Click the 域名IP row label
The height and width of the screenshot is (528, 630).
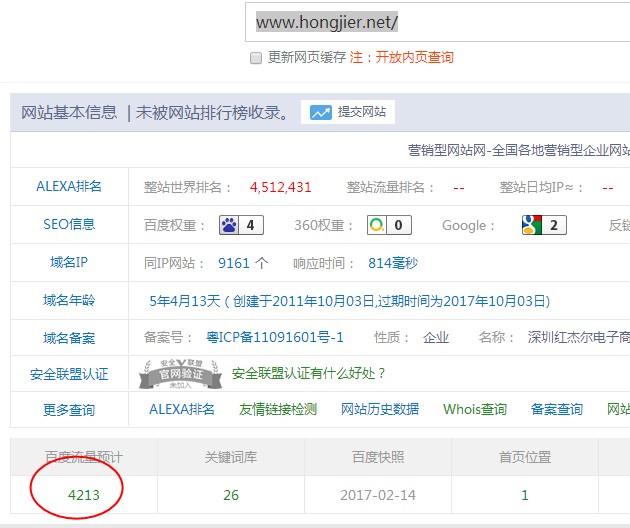coord(69,262)
